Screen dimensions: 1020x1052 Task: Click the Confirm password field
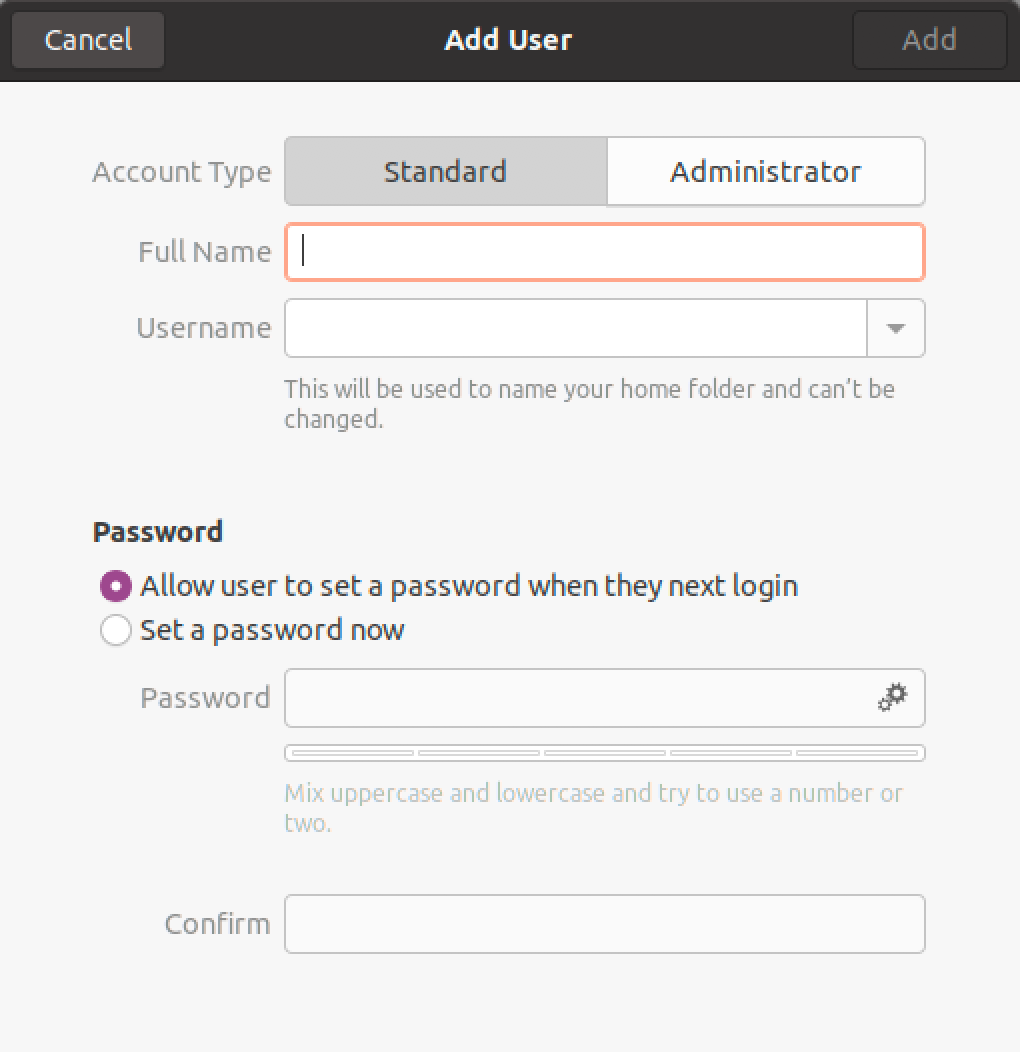(604, 923)
